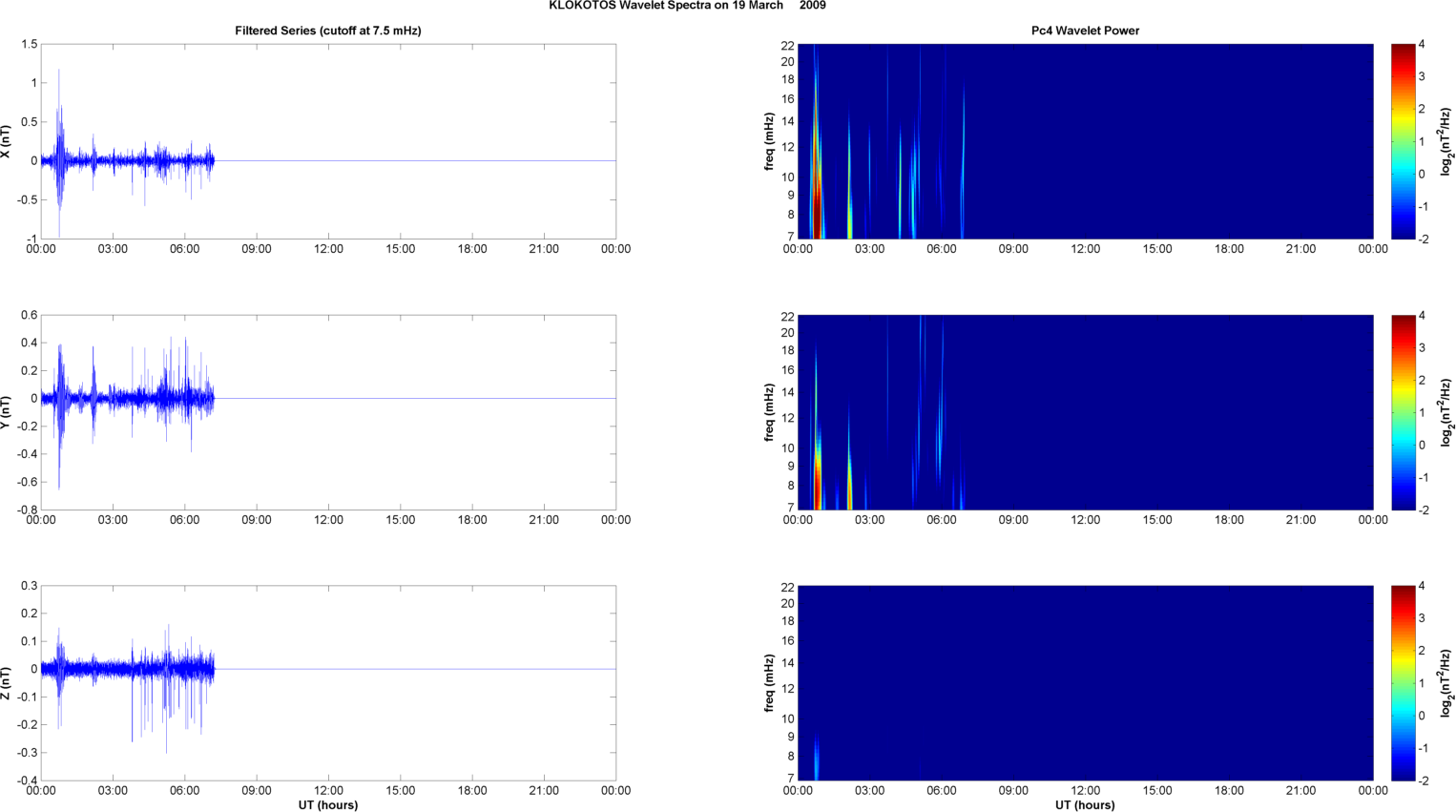
Task: Click the X (nT) axis label
Action: point(7,141)
